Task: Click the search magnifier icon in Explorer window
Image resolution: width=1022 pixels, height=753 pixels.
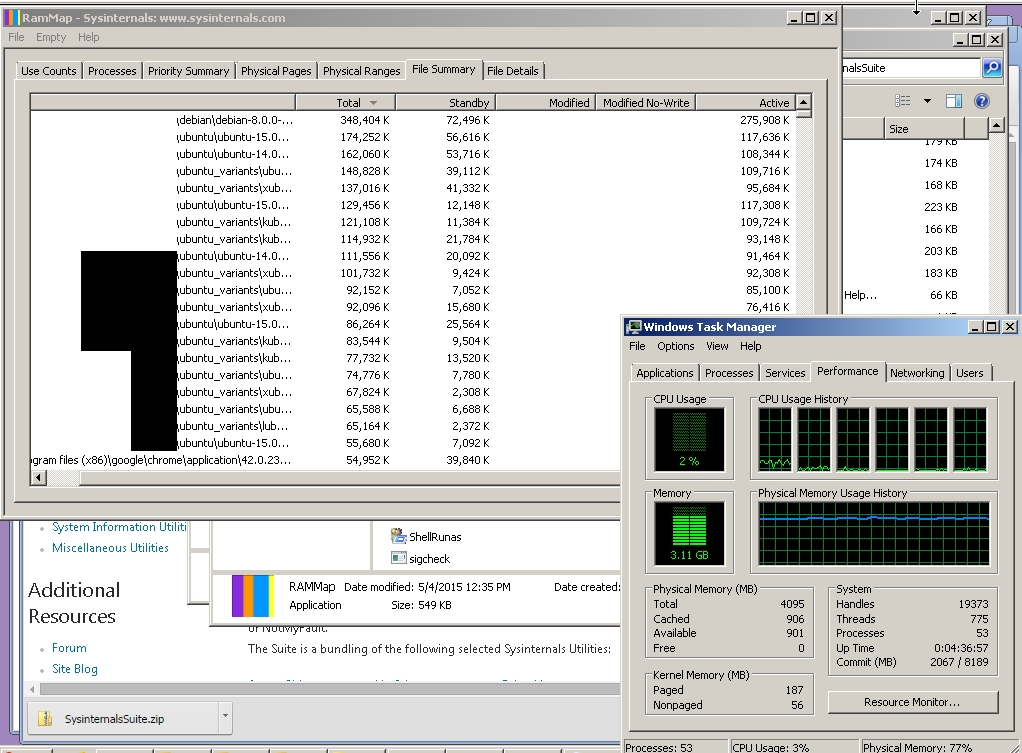Action: [x=991, y=68]
